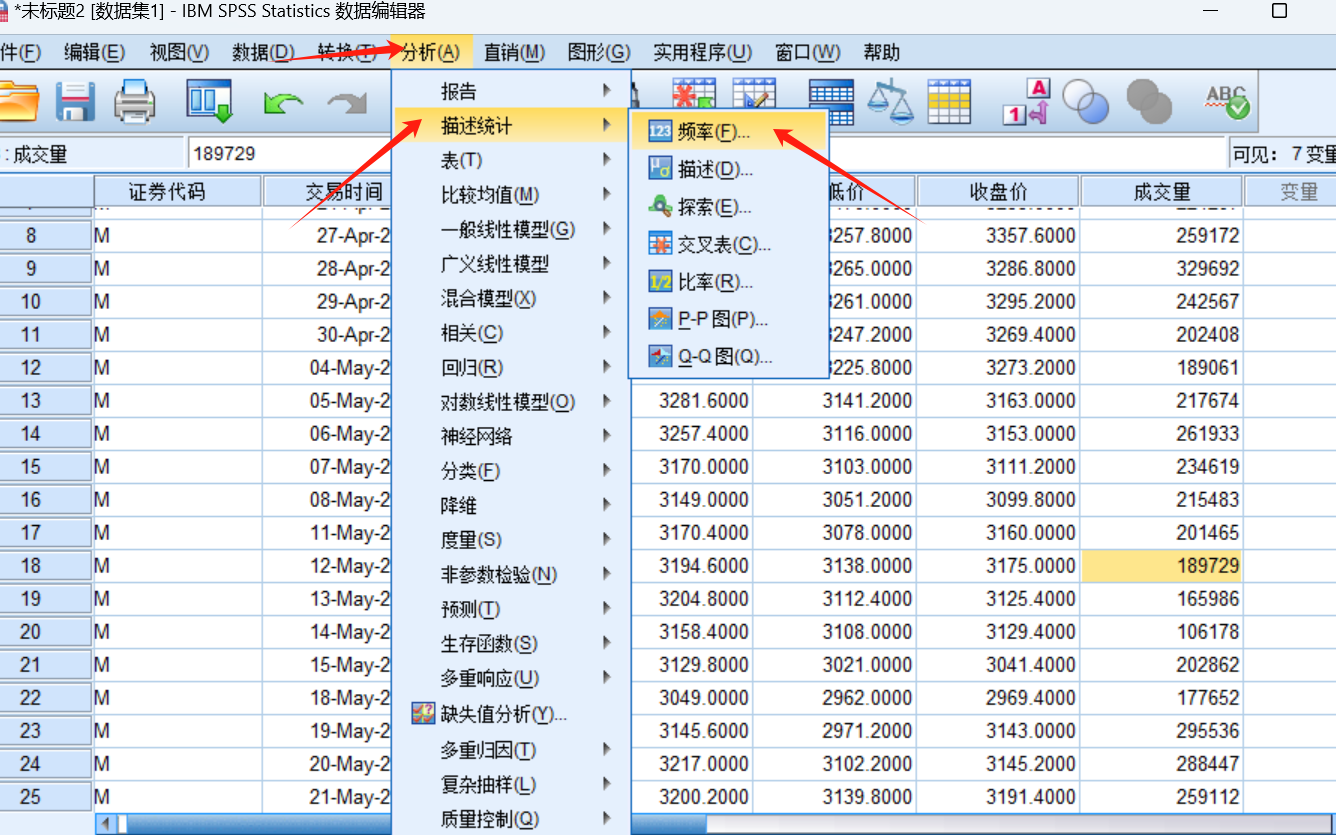The height and width of the screenshot is (835, 1336).
Task: Expand the 表(T) submenu
Action: 511,160
